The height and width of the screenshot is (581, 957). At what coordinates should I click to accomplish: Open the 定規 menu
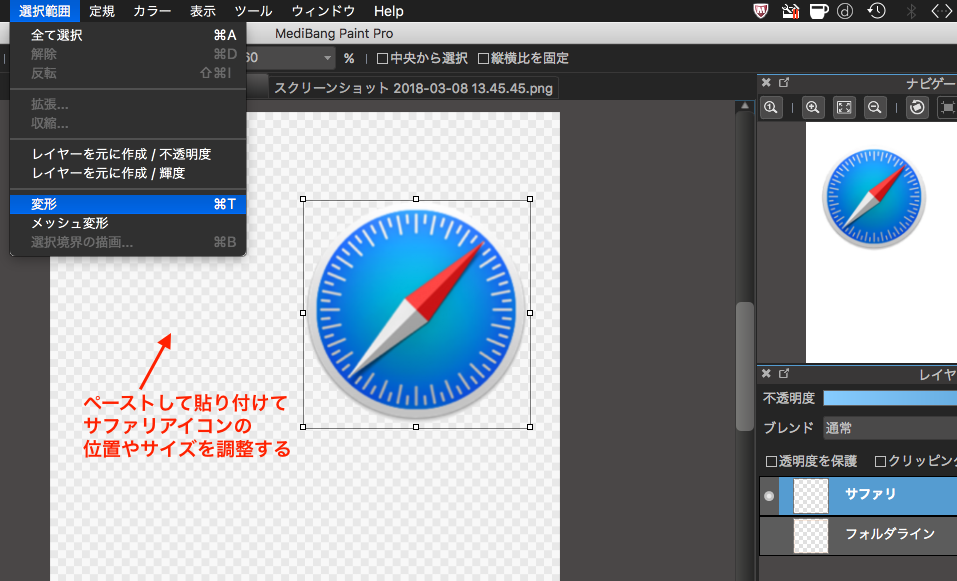[101, 11]
